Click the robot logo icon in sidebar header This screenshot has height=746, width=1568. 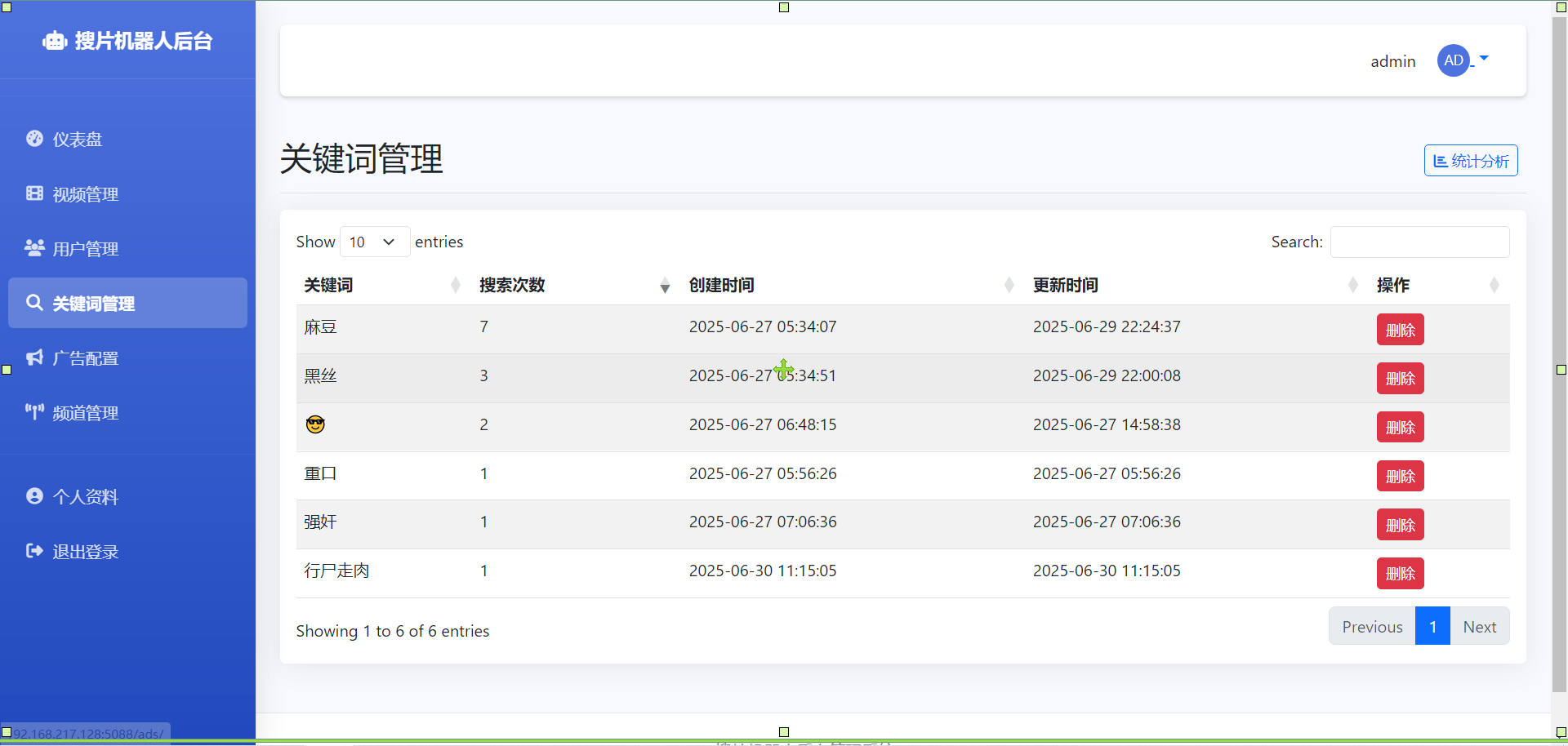55,41
